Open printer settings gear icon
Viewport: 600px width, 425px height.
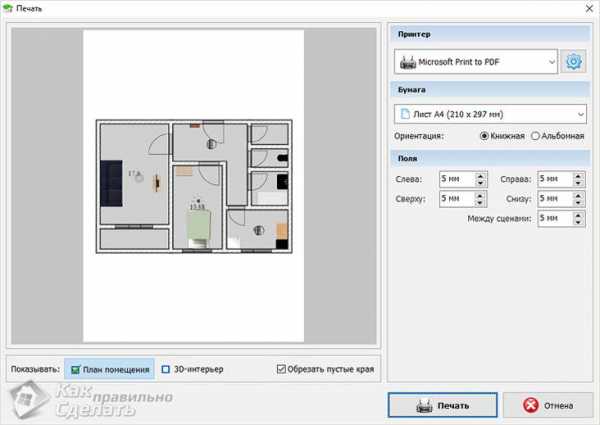[574, 62]
